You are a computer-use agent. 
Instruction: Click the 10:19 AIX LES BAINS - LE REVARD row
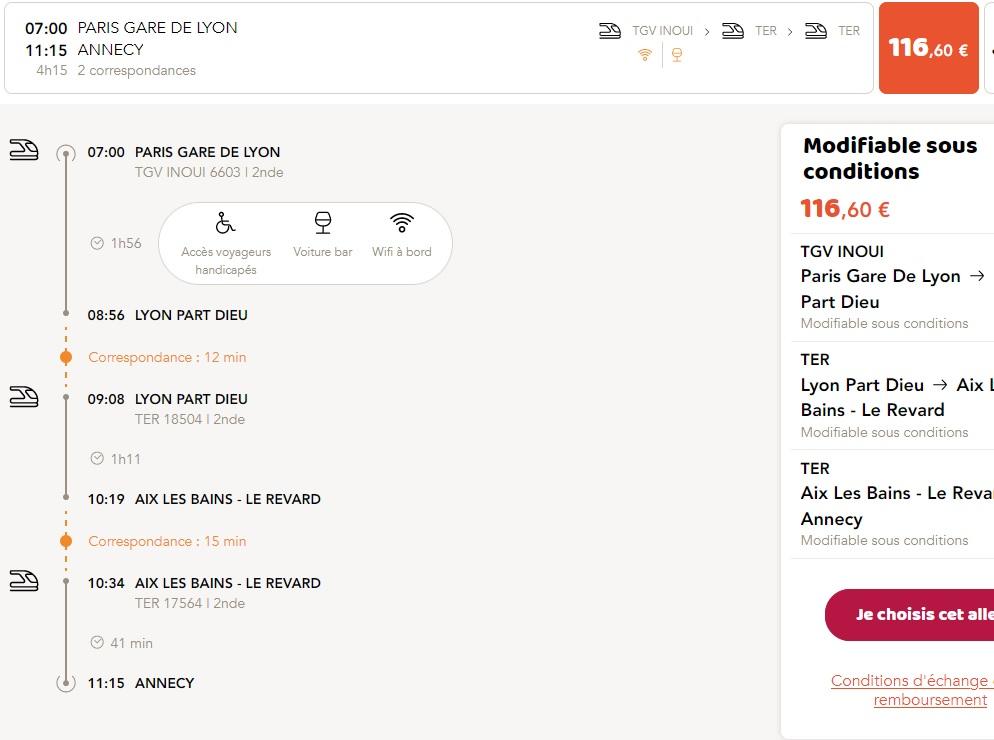(204, 500)
